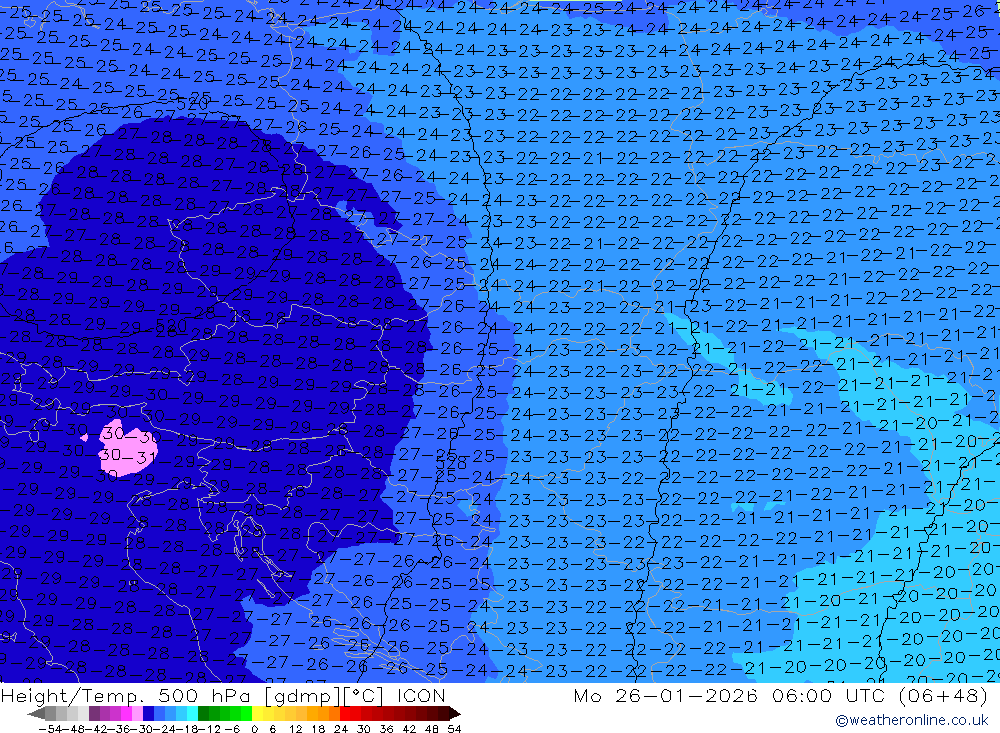The width and height of the screenshot is (1000, 733).
Task: Select the light pink legend swatch below -30
Action: pos(137,713)
